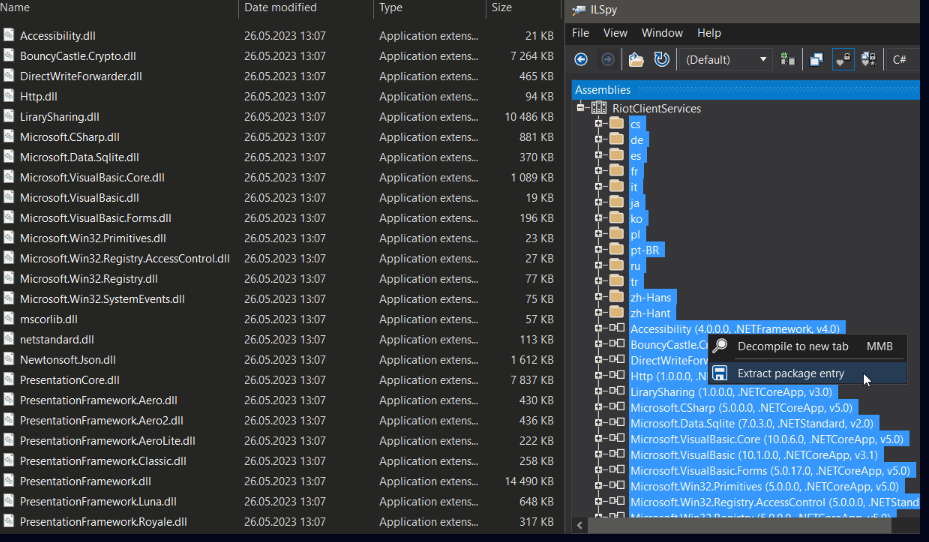
Task: Select Microsoft.VisualBasic.Core assembly tree row
Action: [767, 439]
